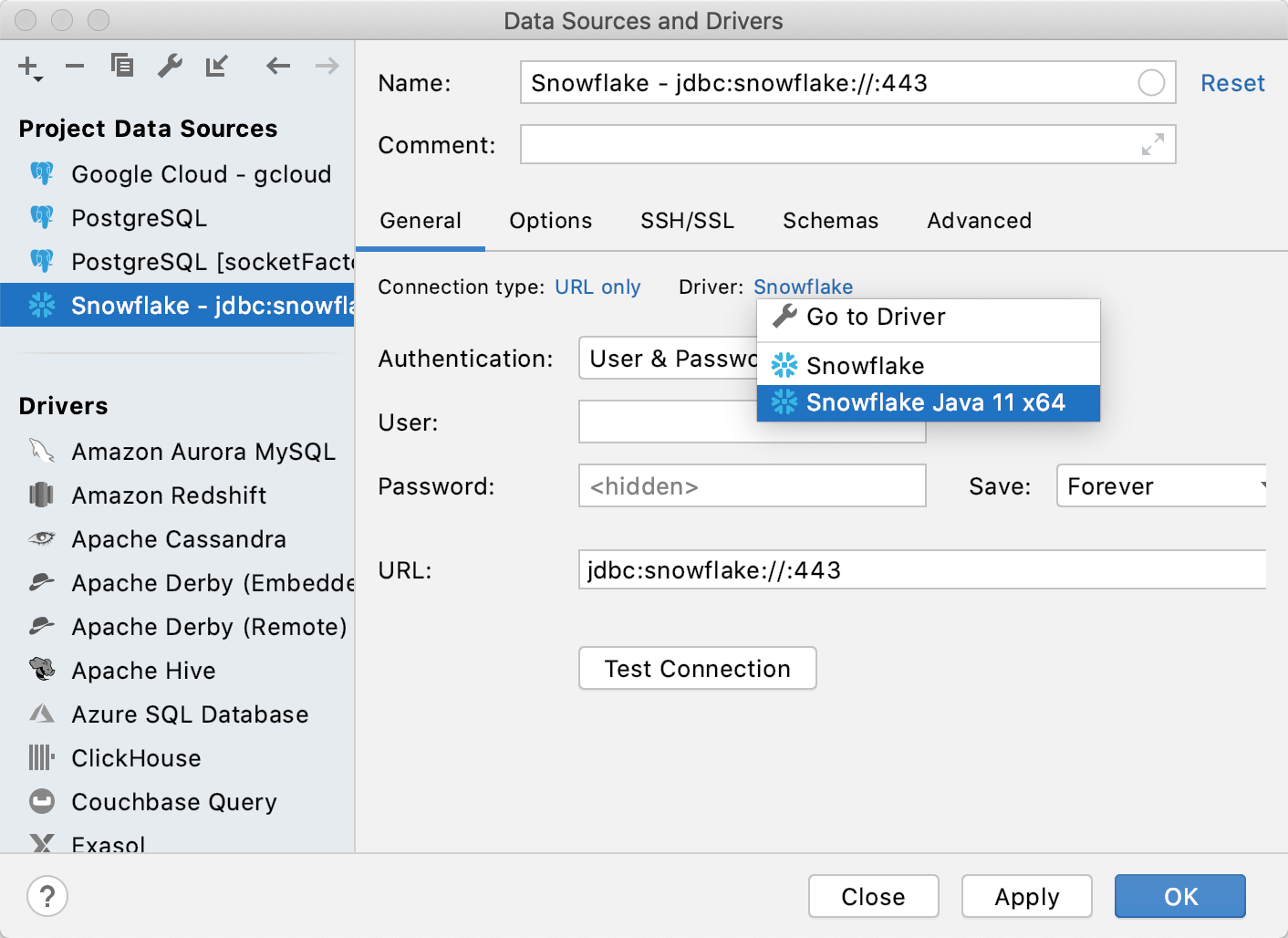
Task: Select Azure SQL Database driver
Action: pyautogui.click(x=177, y=714)
